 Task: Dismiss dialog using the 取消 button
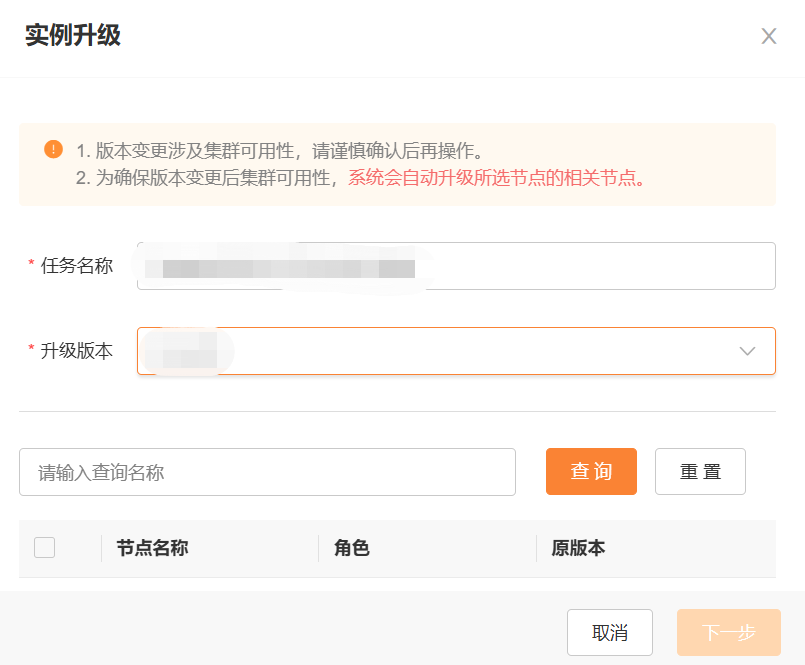coord(610,633)
